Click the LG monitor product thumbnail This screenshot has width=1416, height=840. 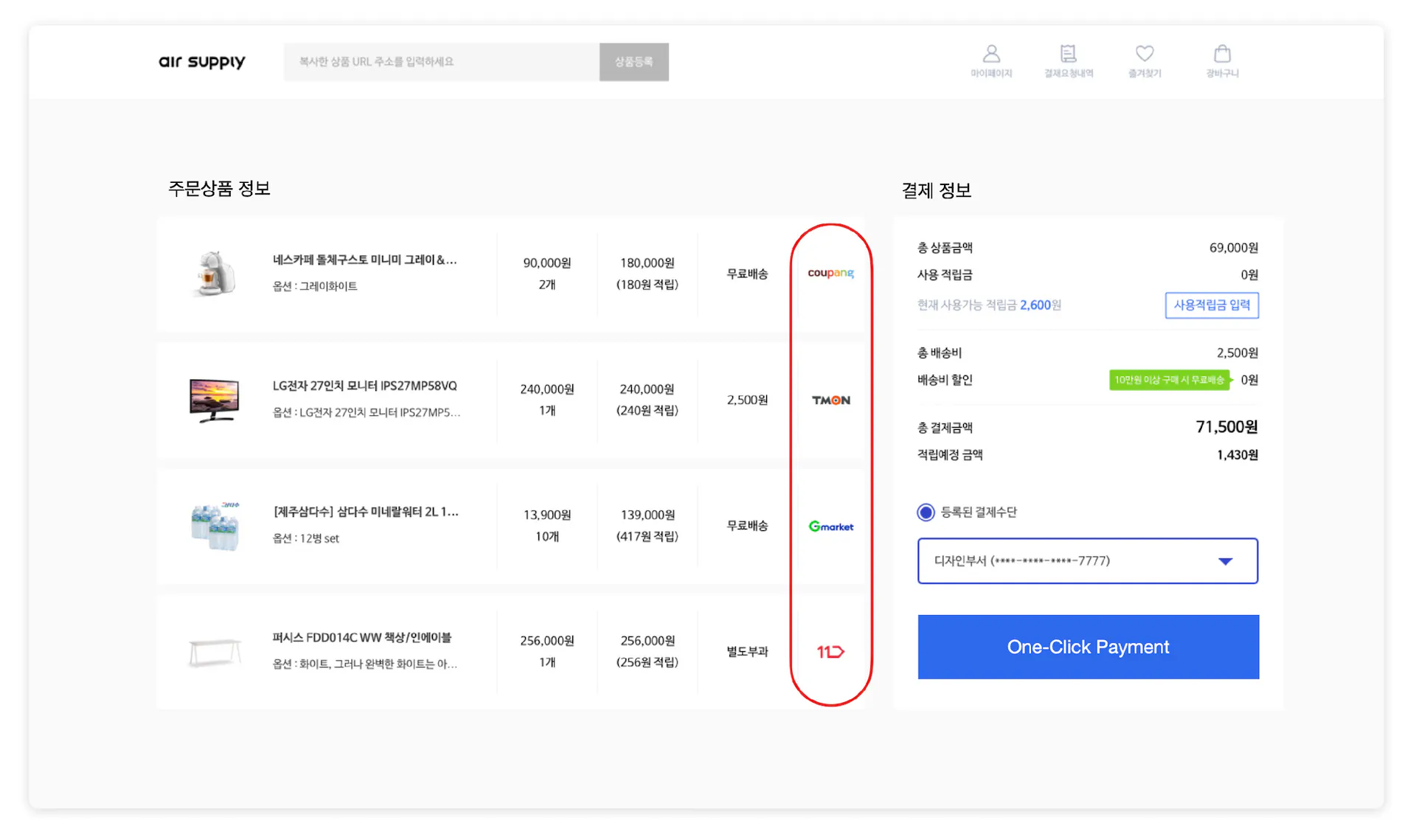point(215,398)
